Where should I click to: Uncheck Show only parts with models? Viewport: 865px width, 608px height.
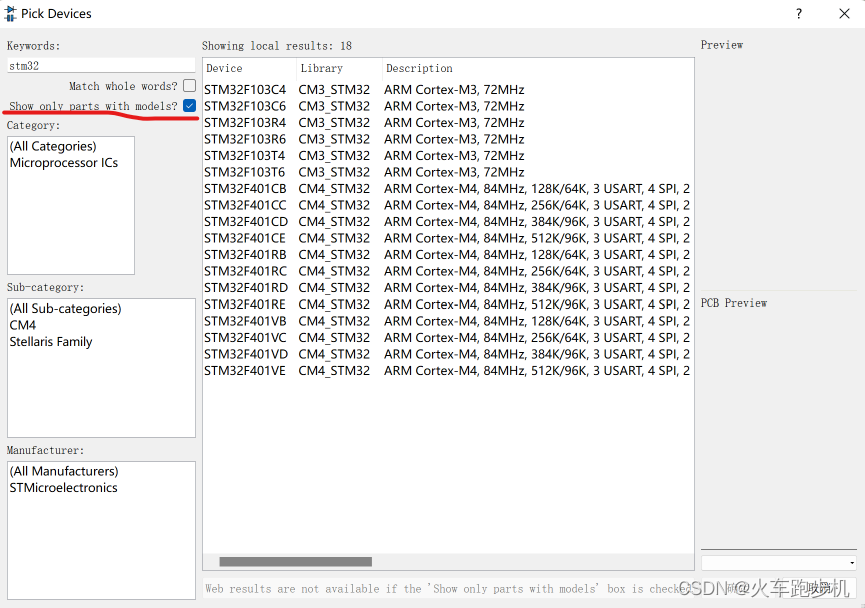tap(189, 105)
